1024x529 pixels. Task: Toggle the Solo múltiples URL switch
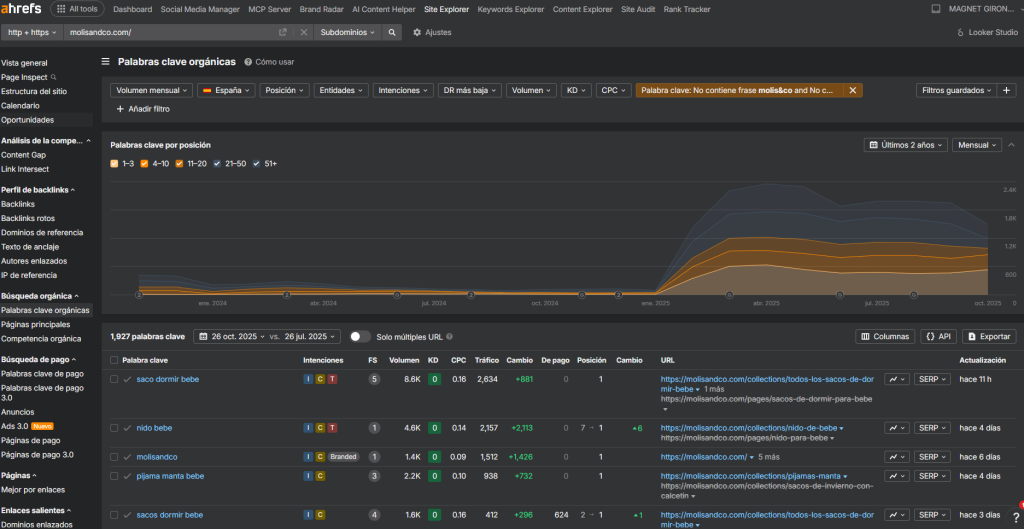(359, 337)
